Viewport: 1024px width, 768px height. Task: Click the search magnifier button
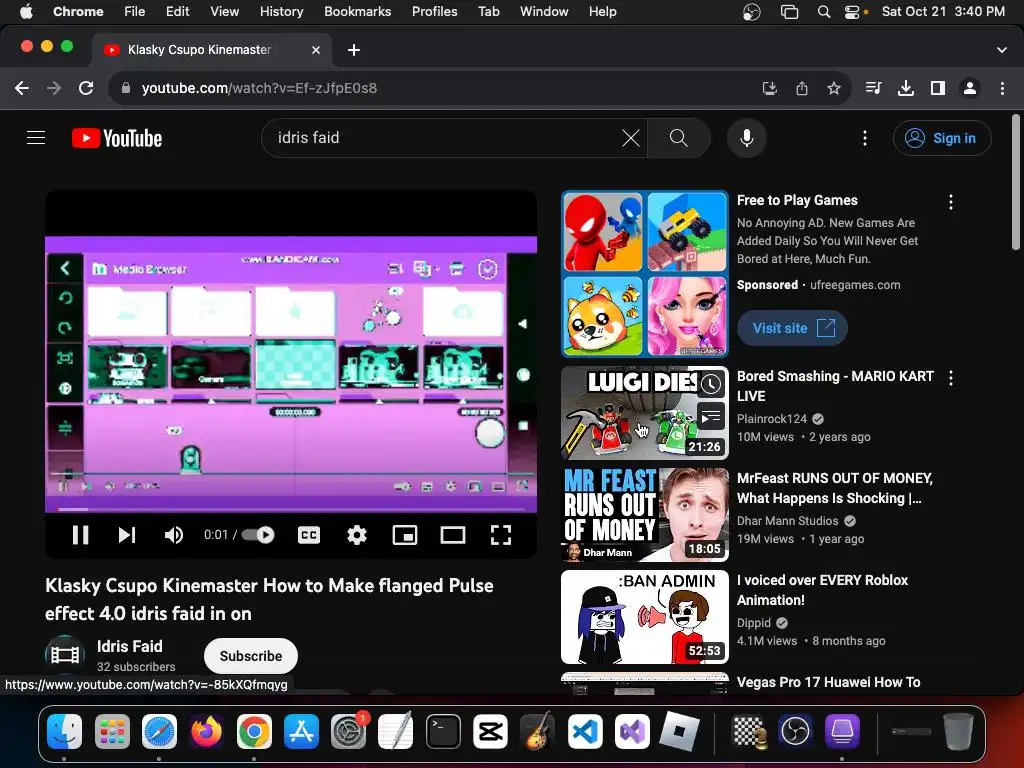(679, 138)
